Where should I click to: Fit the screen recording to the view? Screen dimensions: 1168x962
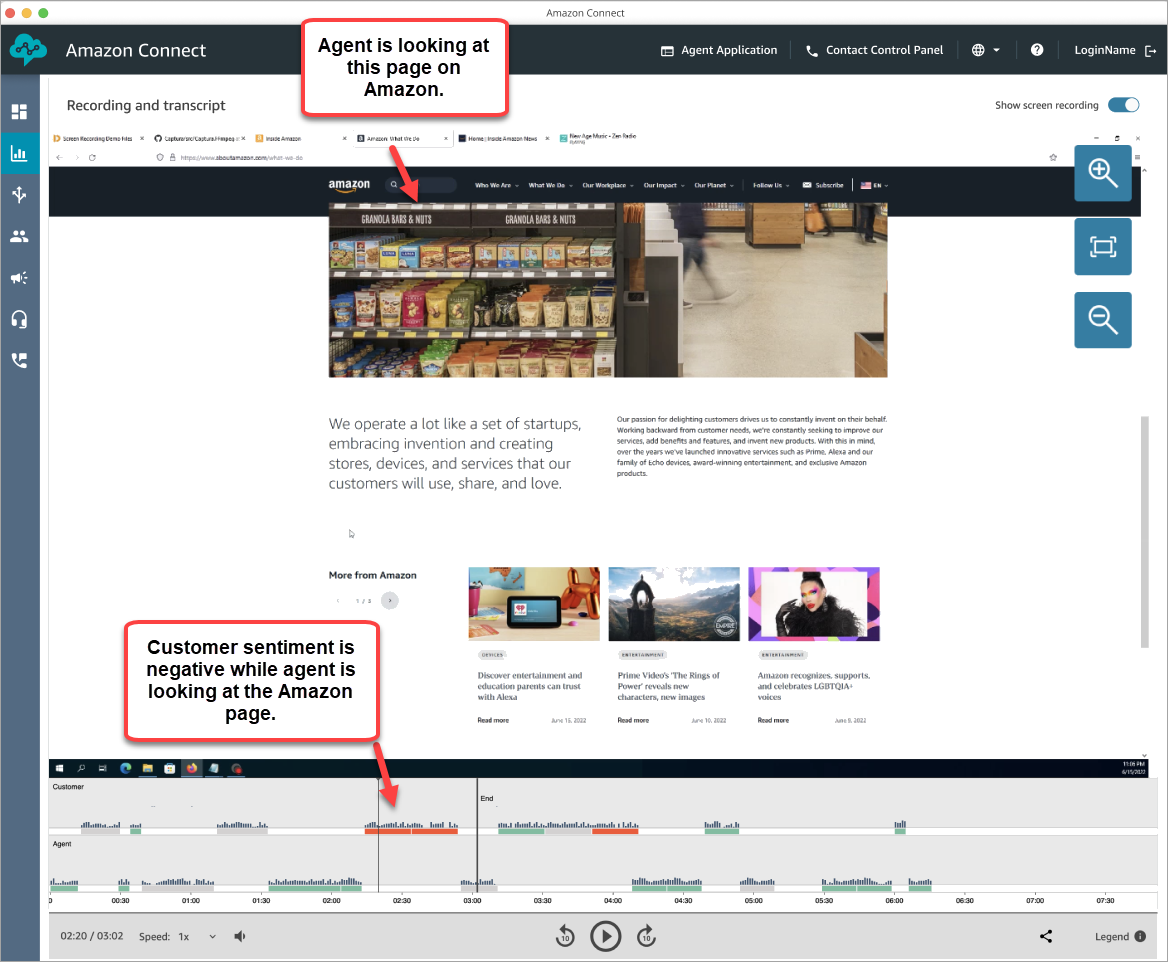1102,246
